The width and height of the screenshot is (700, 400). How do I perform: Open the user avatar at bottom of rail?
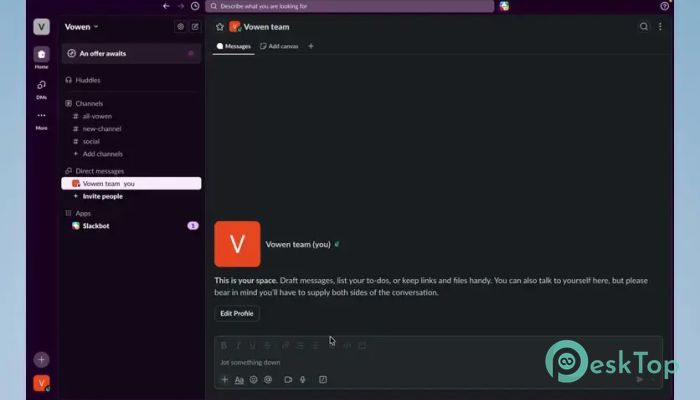pyautogui.click(x=42, y=383)
